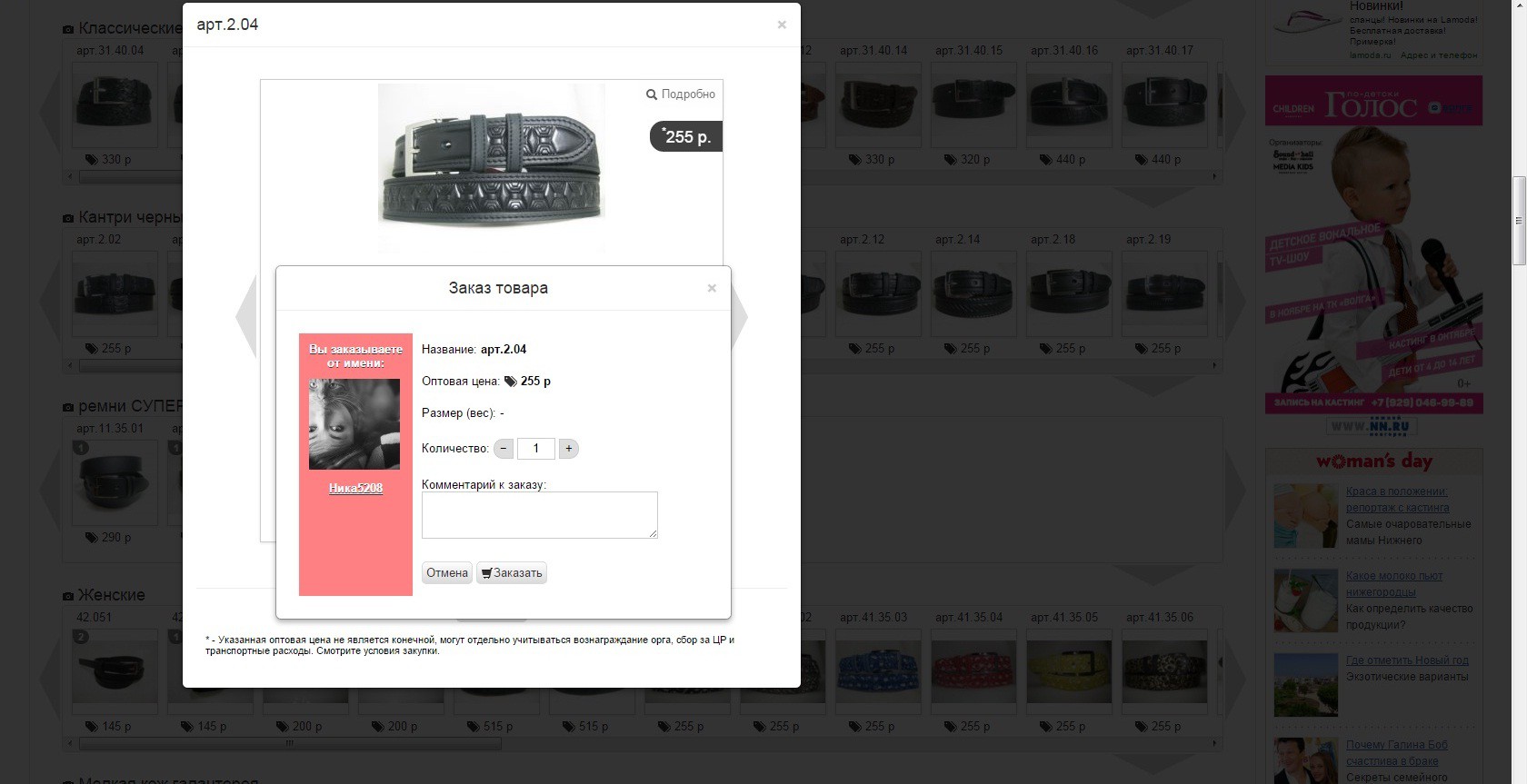Open thumbnail арт.31.40.14

point(878,106)
